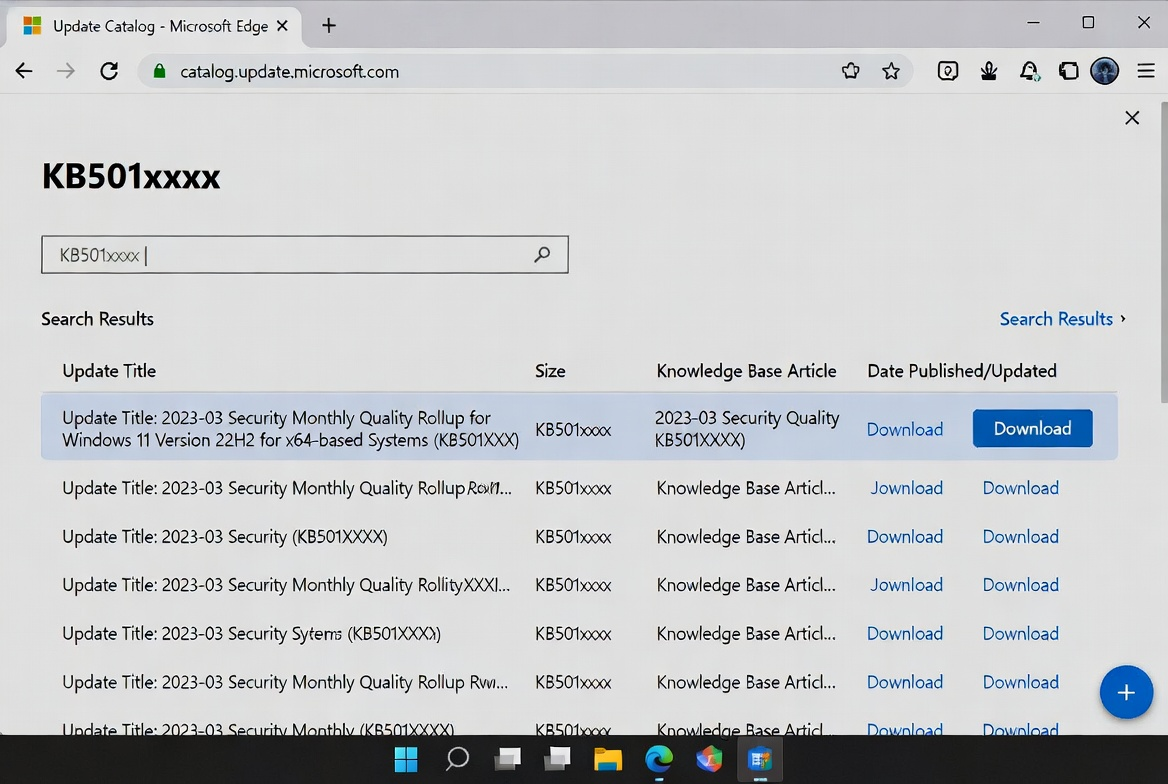Download the Windows 11 22H2 monthly rollup
The width and height of the screenshot is (1168, 784).
pos(1032,428)
